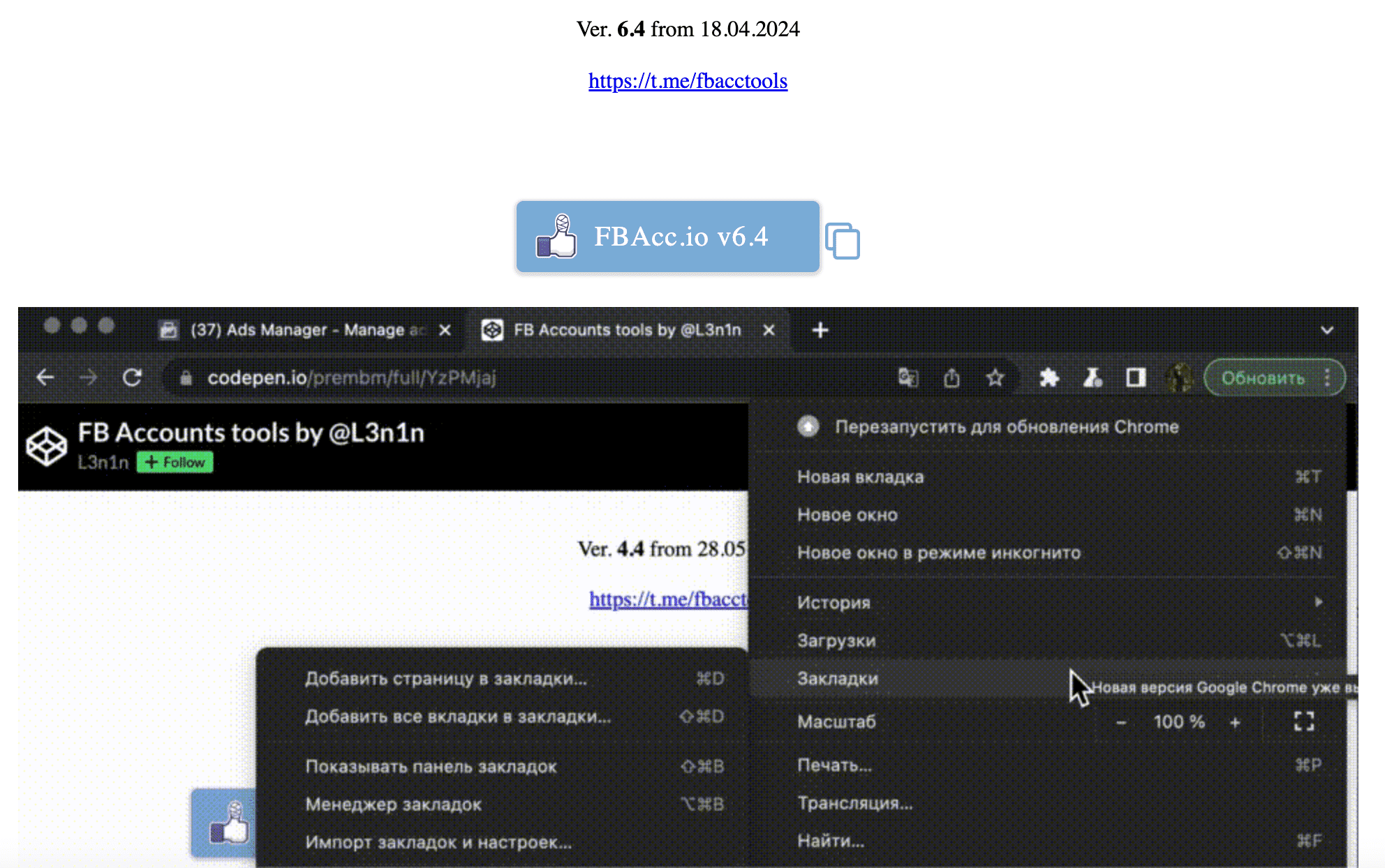Go forward with the forward arrow
1385x868 pixels.
(x=89, y=377)
